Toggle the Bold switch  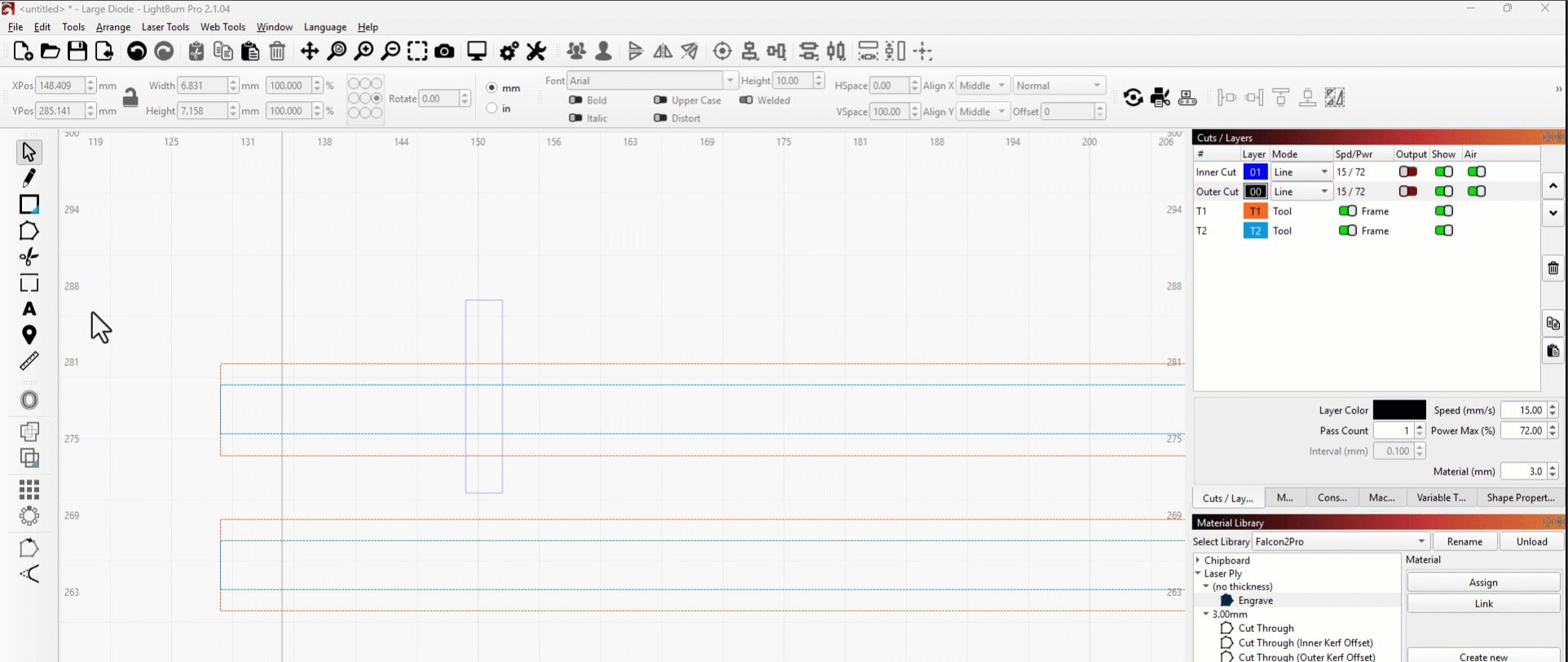(575, 99)
